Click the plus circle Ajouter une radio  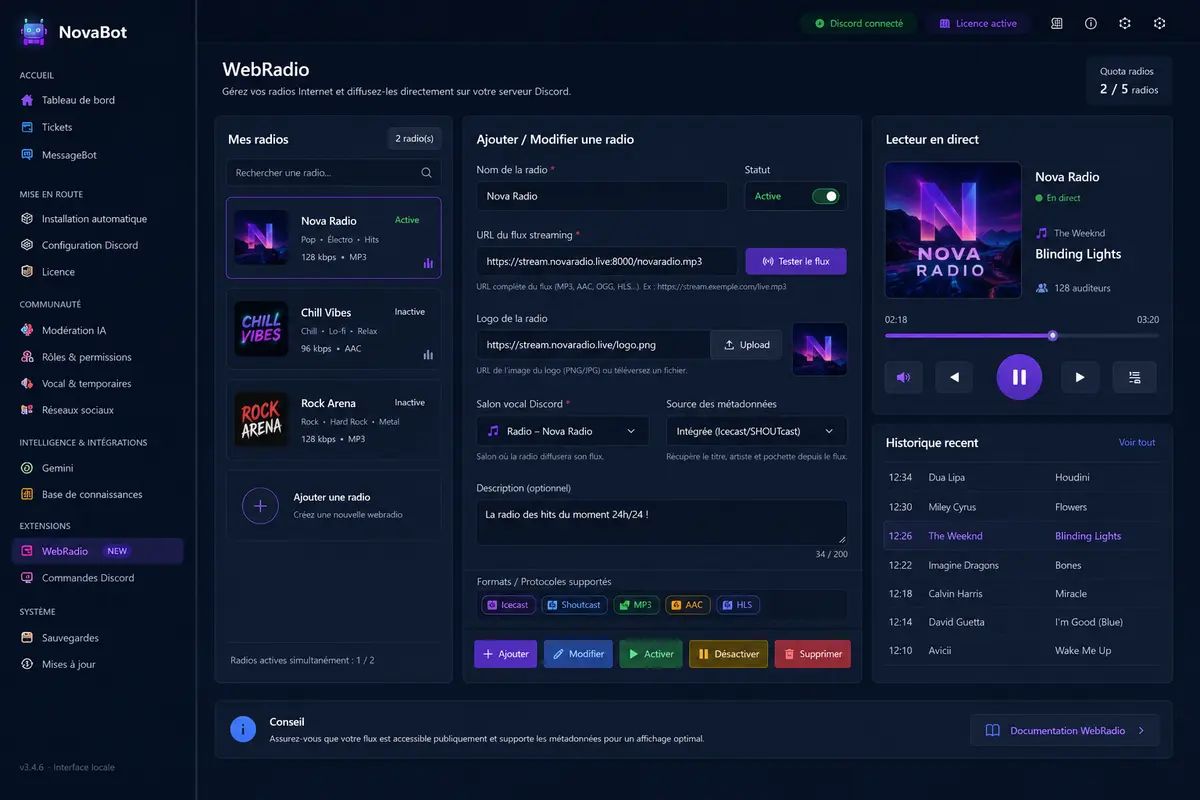[x=260, y=506]
